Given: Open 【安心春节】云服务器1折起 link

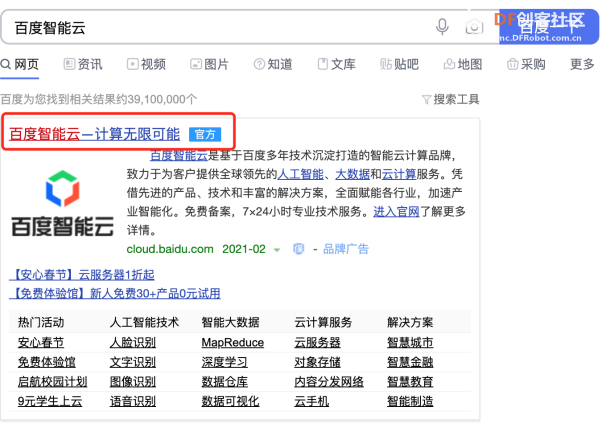Looking at the screenshot, I should tap(82, 275).
